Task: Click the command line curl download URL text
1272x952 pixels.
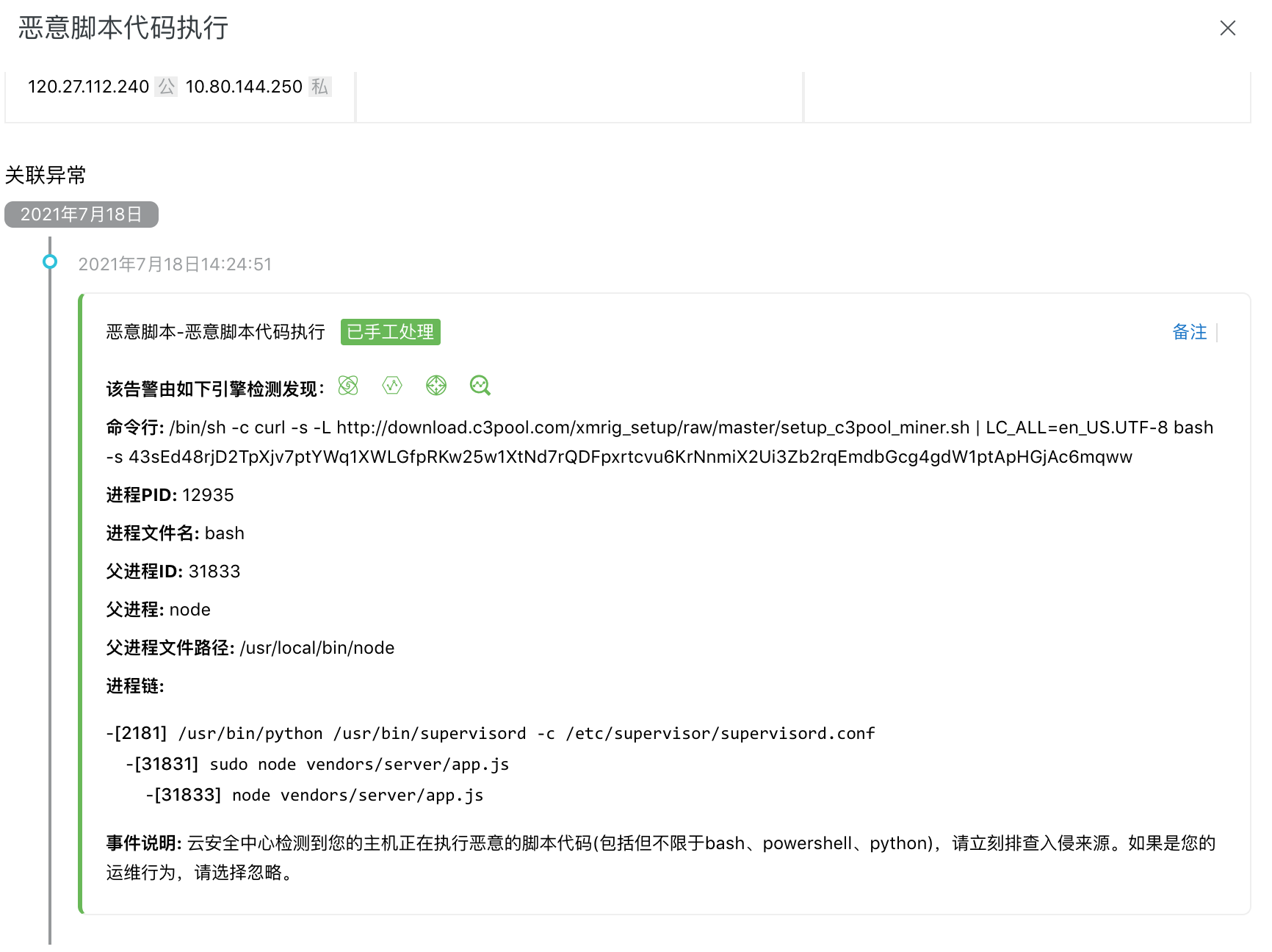Action: tap(653, 428)
